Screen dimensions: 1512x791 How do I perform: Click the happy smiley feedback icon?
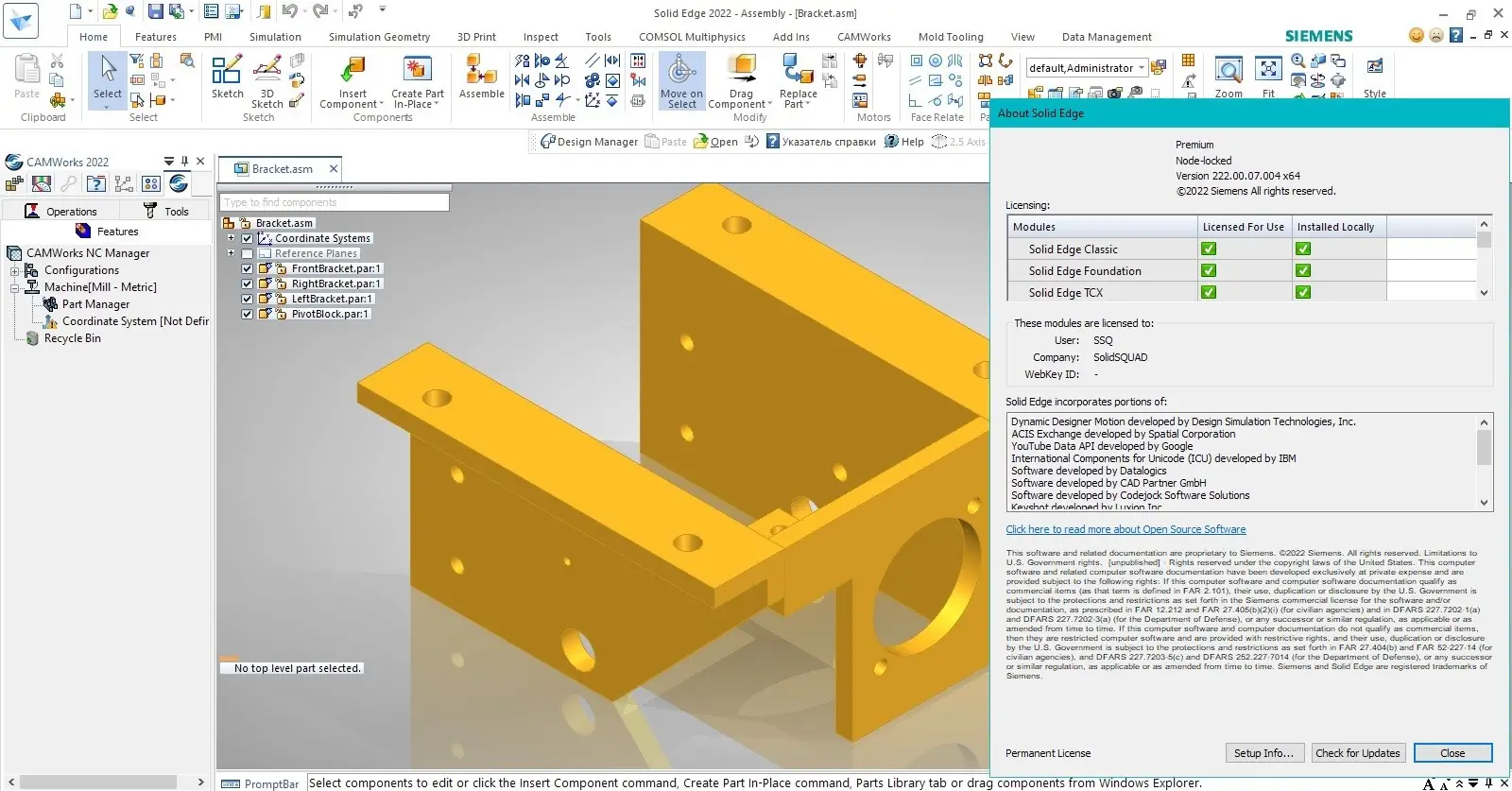coord(1416,36)
